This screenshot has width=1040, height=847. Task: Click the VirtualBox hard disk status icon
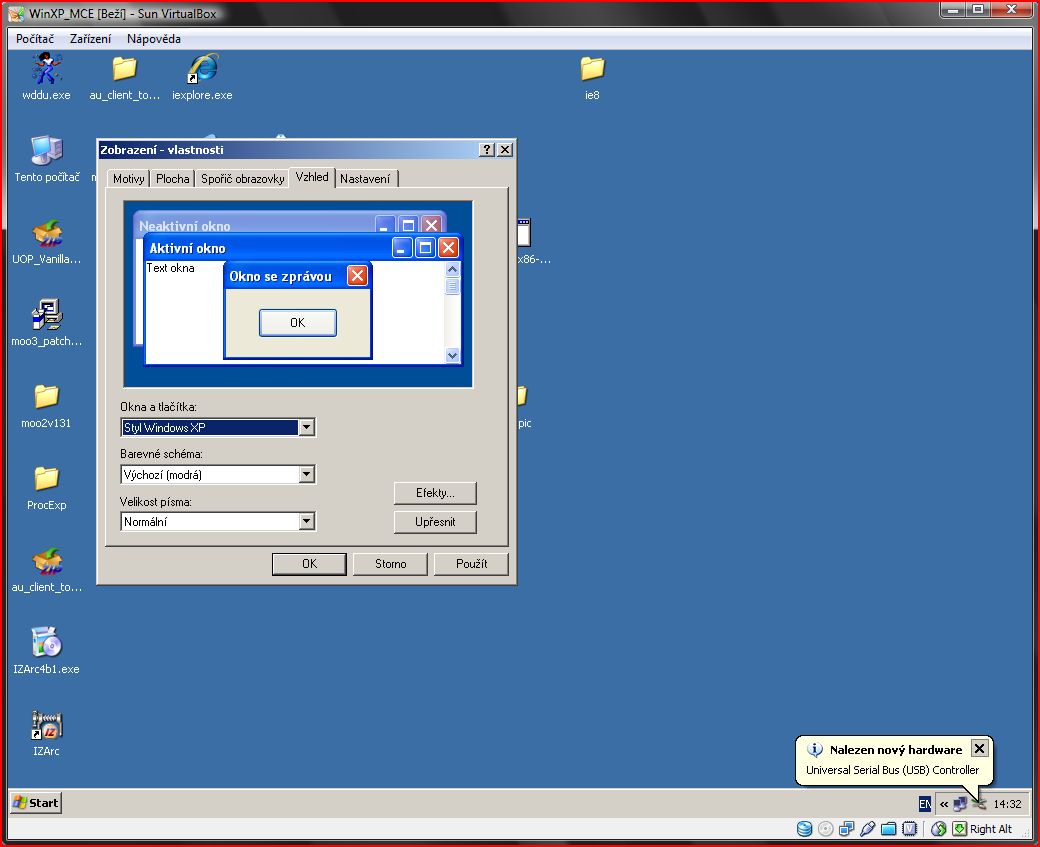click(805, 829)
